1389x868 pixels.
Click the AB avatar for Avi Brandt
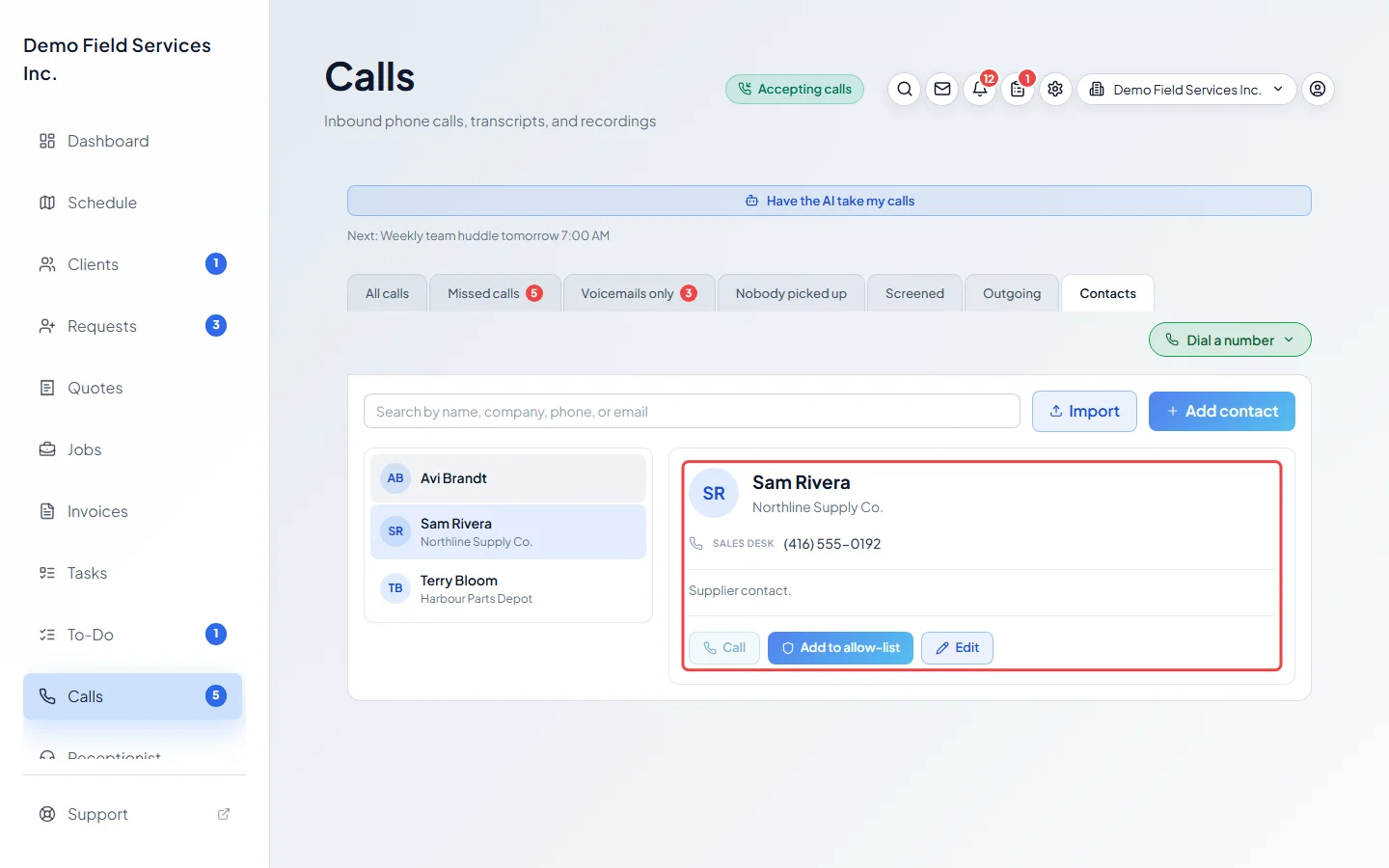(x=395, y=478)
